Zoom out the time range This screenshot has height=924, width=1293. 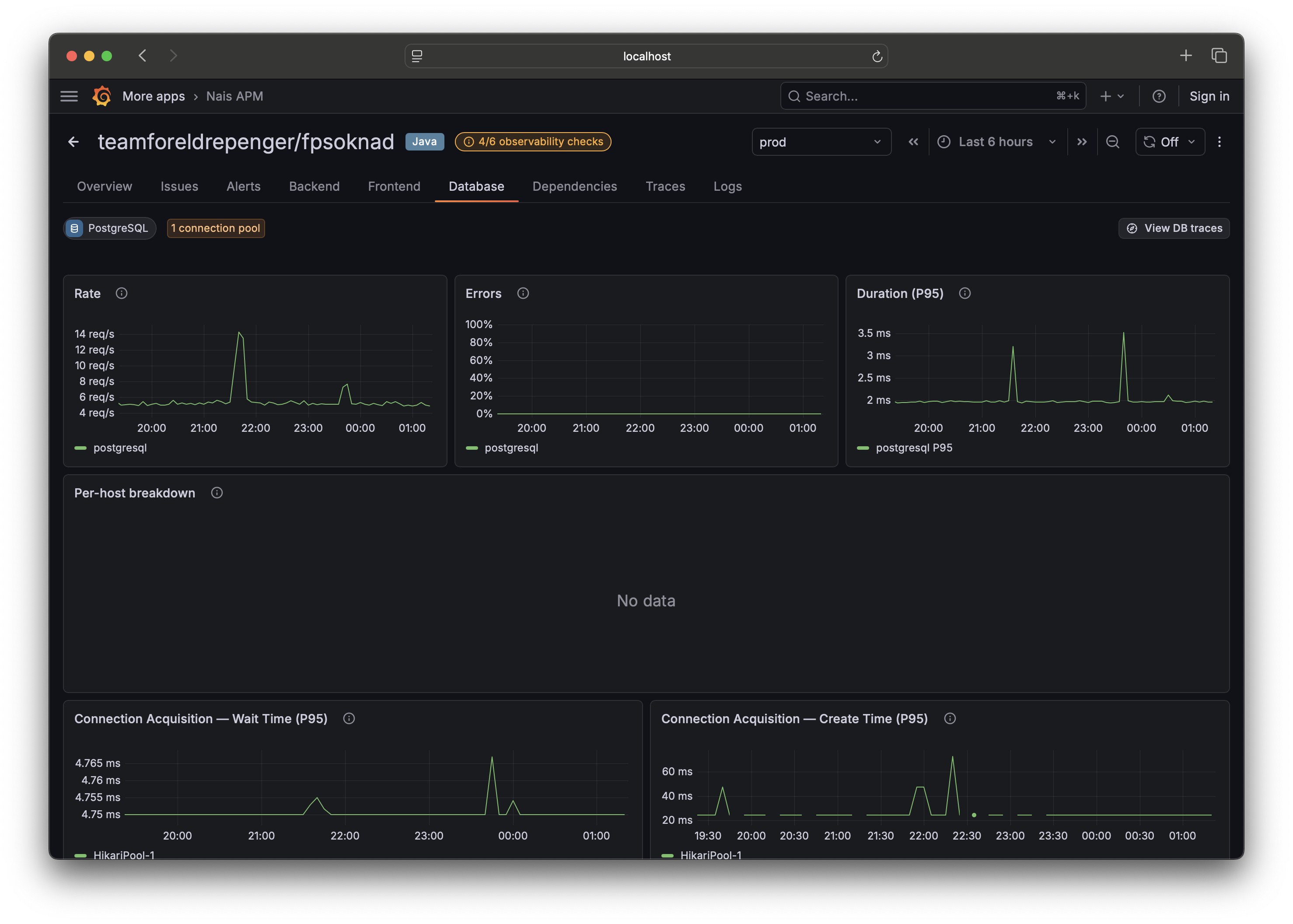pyautogui.click(x=1112, y=142)
